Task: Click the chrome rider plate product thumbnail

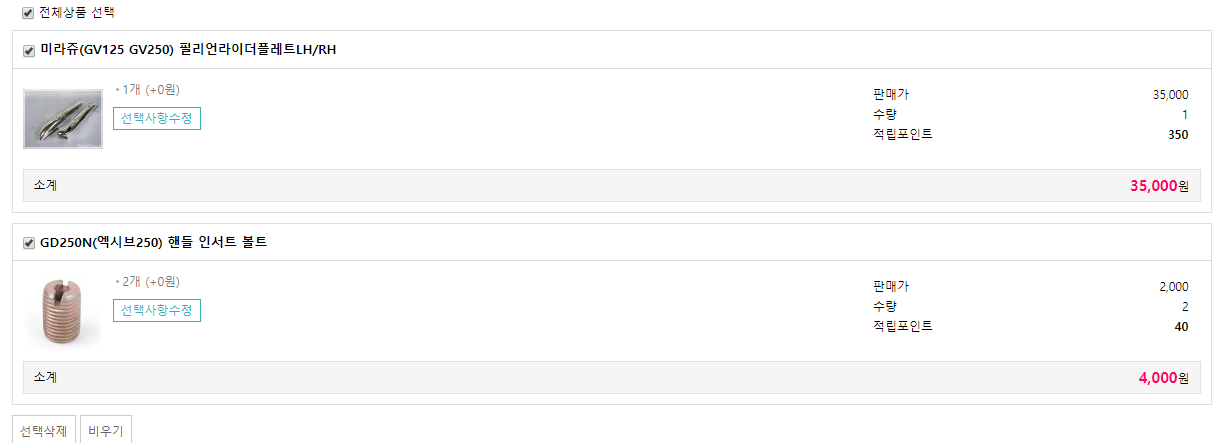Action: pyautogui.click(x=63, y=119)
